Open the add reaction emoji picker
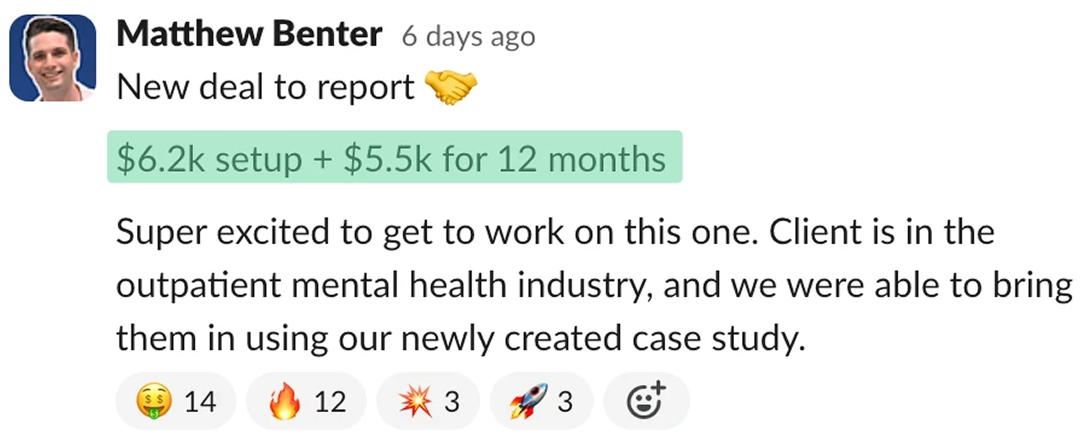Screen dimensions: 1080x442 (x=644, y=402)
